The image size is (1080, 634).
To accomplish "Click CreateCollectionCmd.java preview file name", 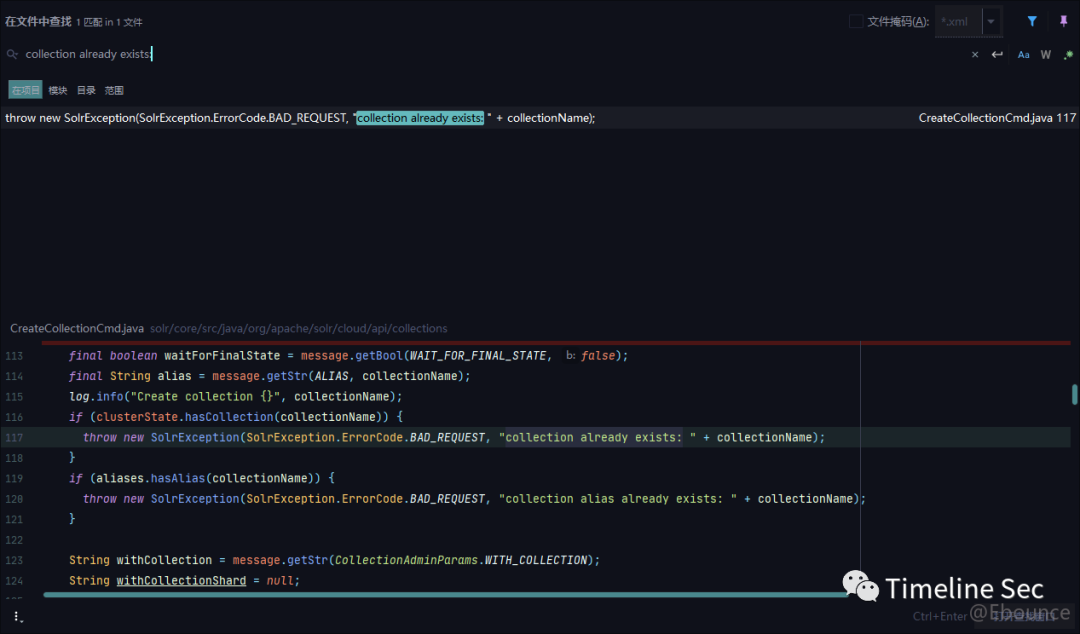I will (77, 329).
